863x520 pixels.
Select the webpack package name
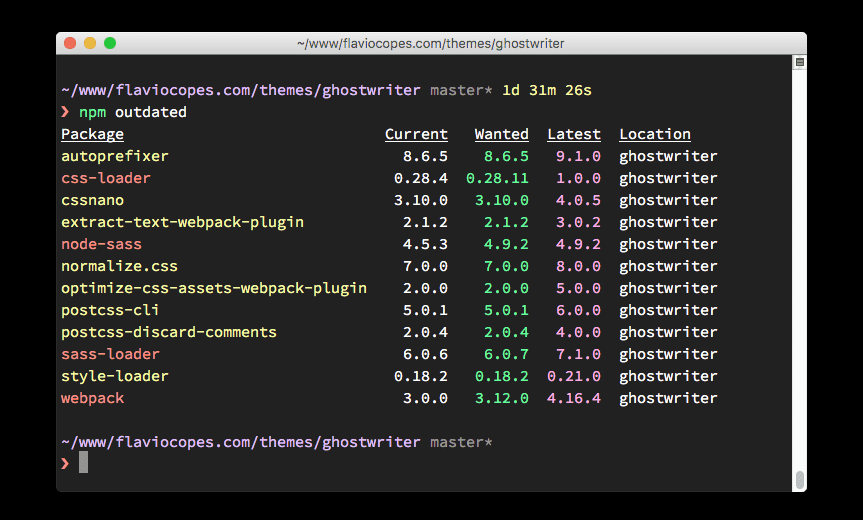[92, 398]
